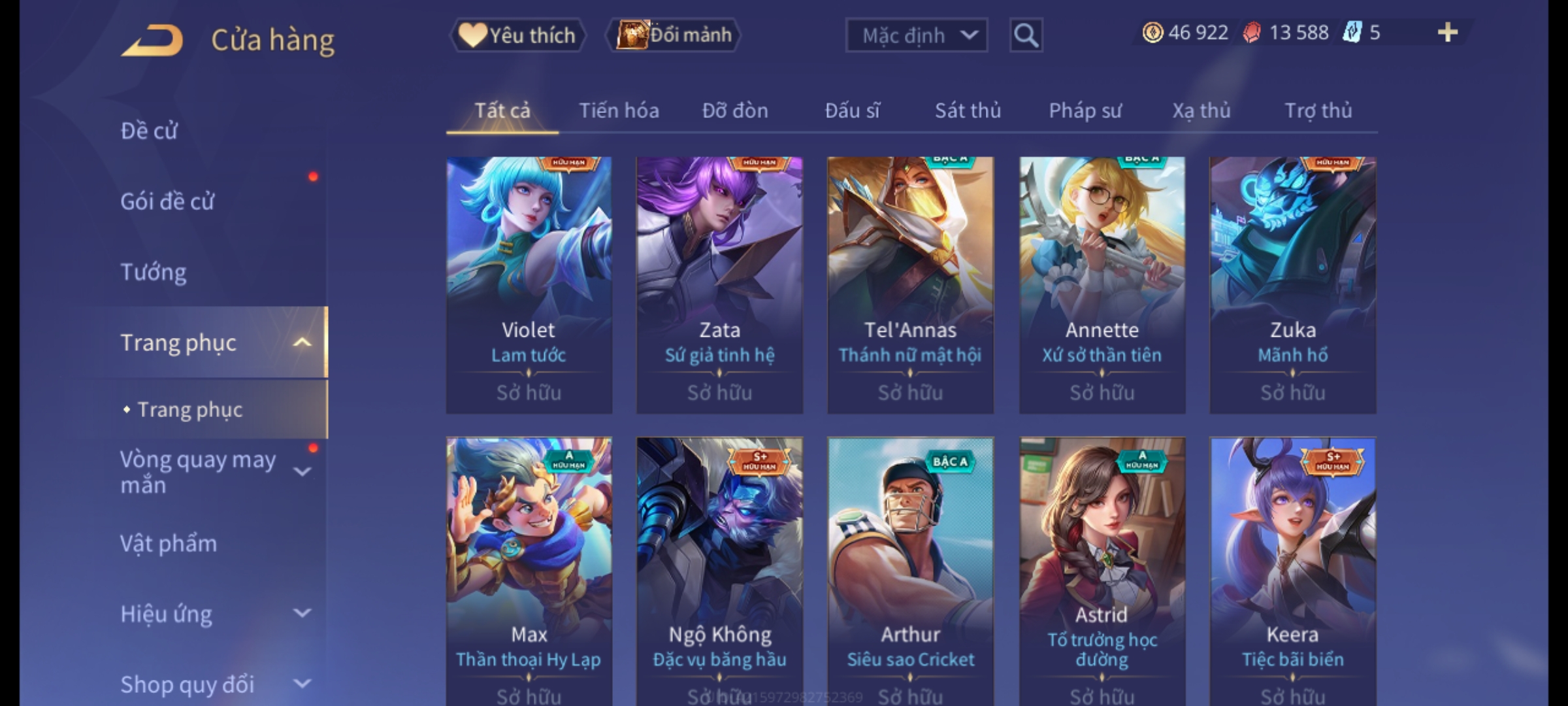Expand the Vòng quay may mắn section
Viewport: 1568px width, 706px height.
302,471
